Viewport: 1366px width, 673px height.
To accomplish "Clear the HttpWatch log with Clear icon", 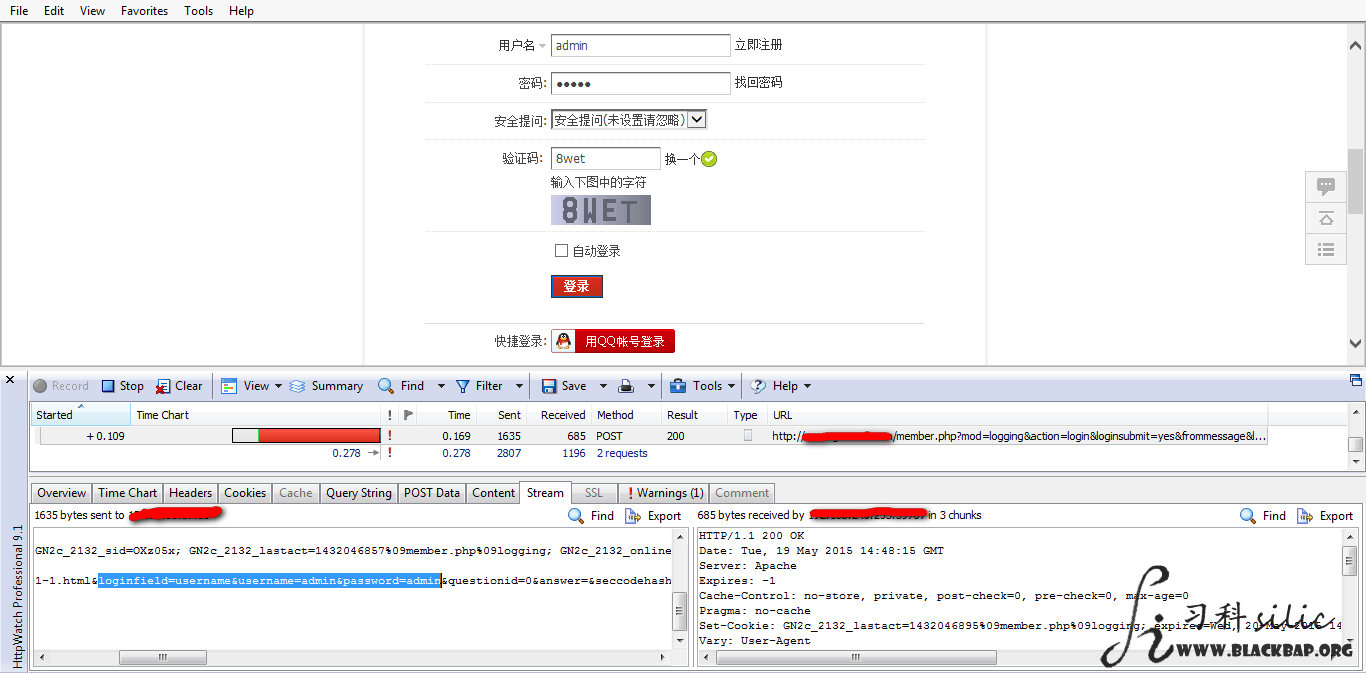I will coord(162,386).
